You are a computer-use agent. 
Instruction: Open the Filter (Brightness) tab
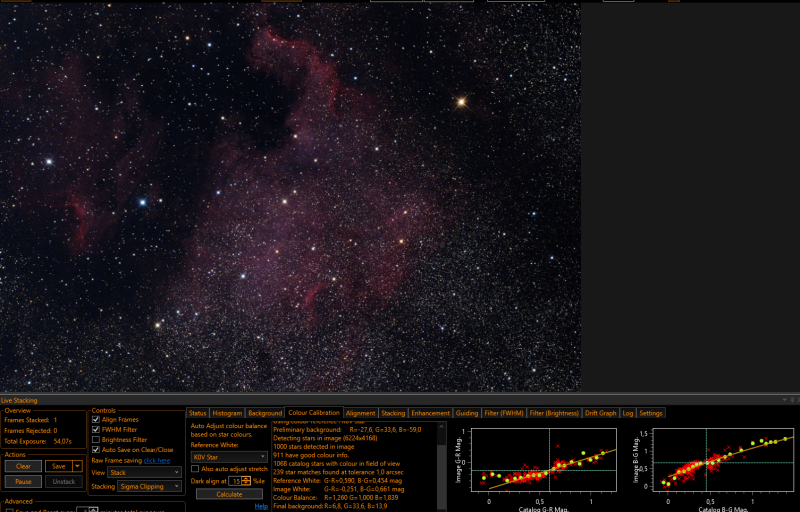[x=554, y=413]
